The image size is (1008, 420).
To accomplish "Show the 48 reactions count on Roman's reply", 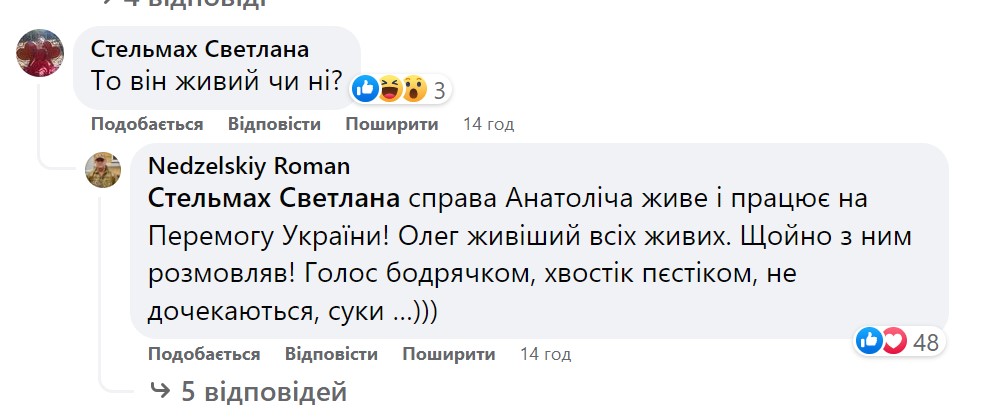I will (926, 342).
